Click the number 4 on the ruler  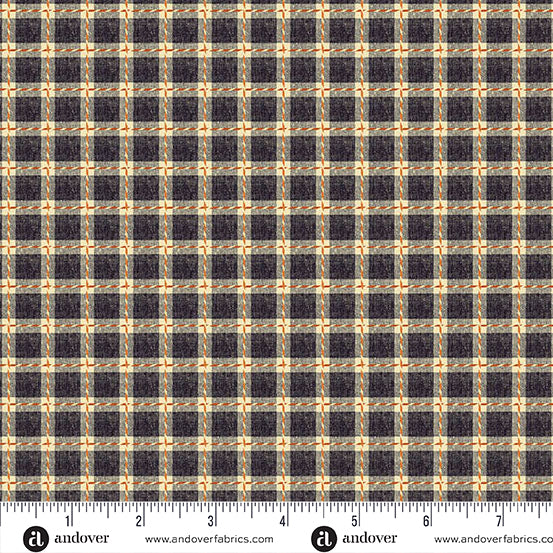[283, 521]
